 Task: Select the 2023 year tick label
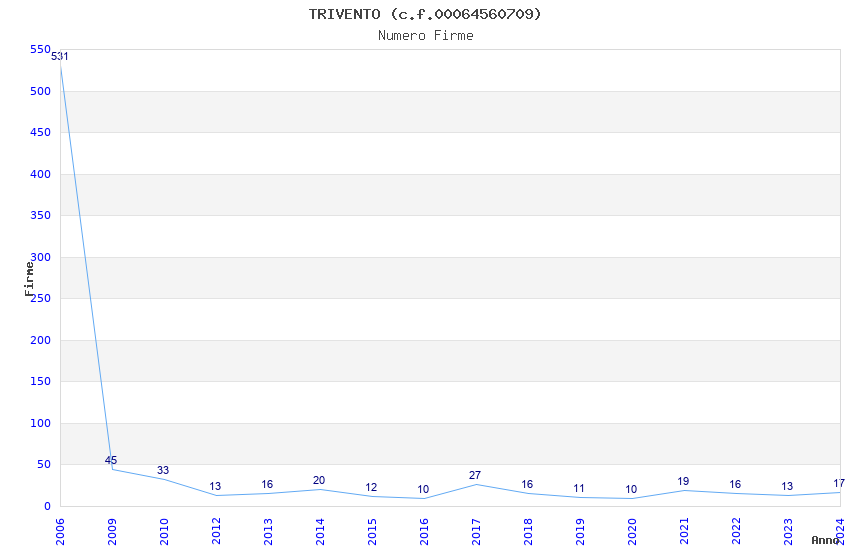click(x=788, y=532)
